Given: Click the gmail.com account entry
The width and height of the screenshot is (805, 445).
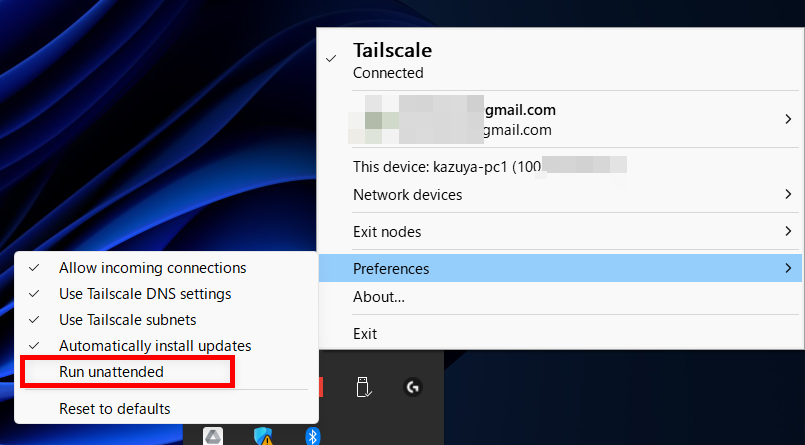Looking at the screenshot, I should pyautogui.click(x=560, y=120).
